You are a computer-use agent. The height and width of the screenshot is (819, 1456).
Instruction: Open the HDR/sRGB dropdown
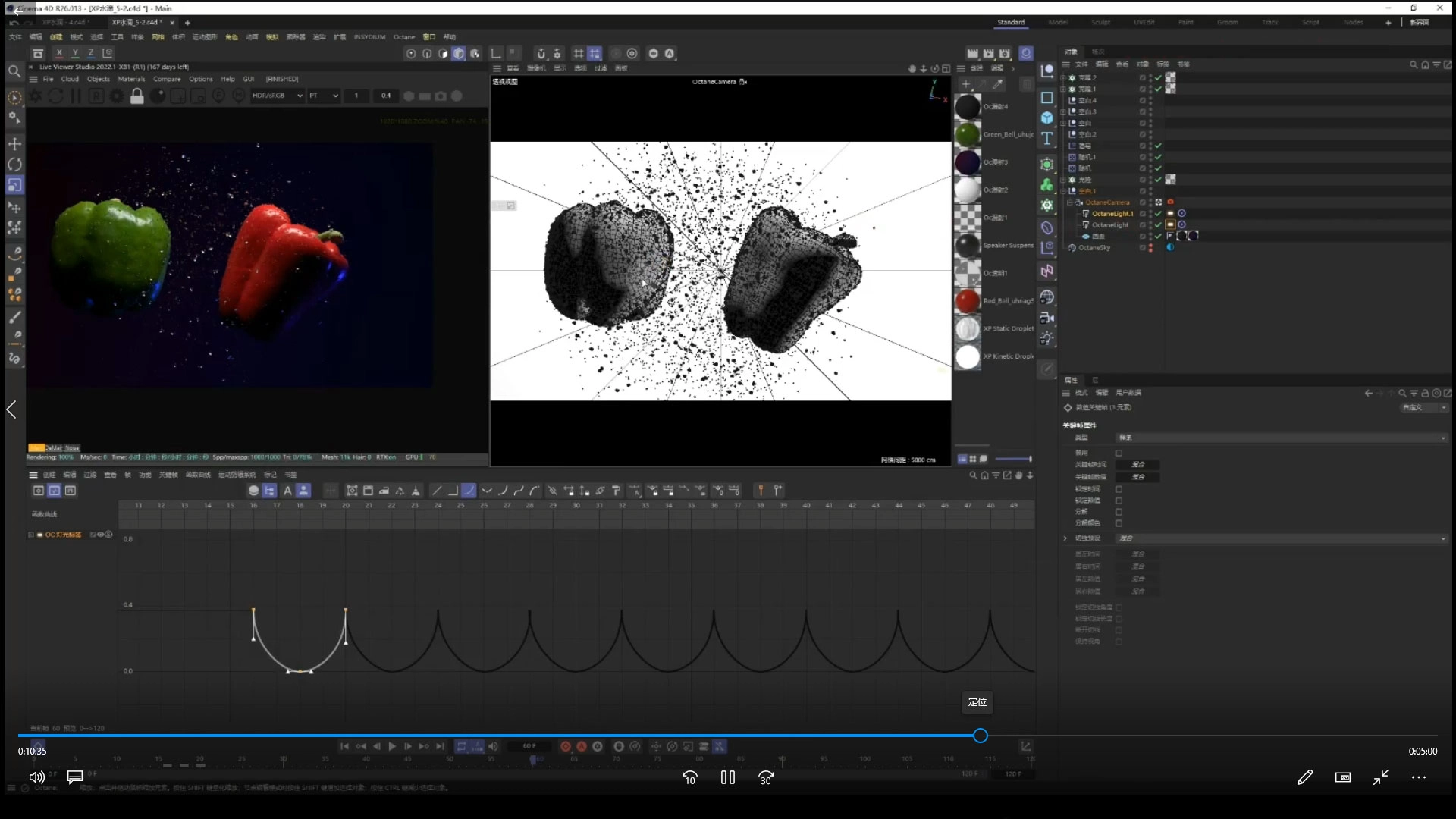pyautogui.click(x=278, y=96)
